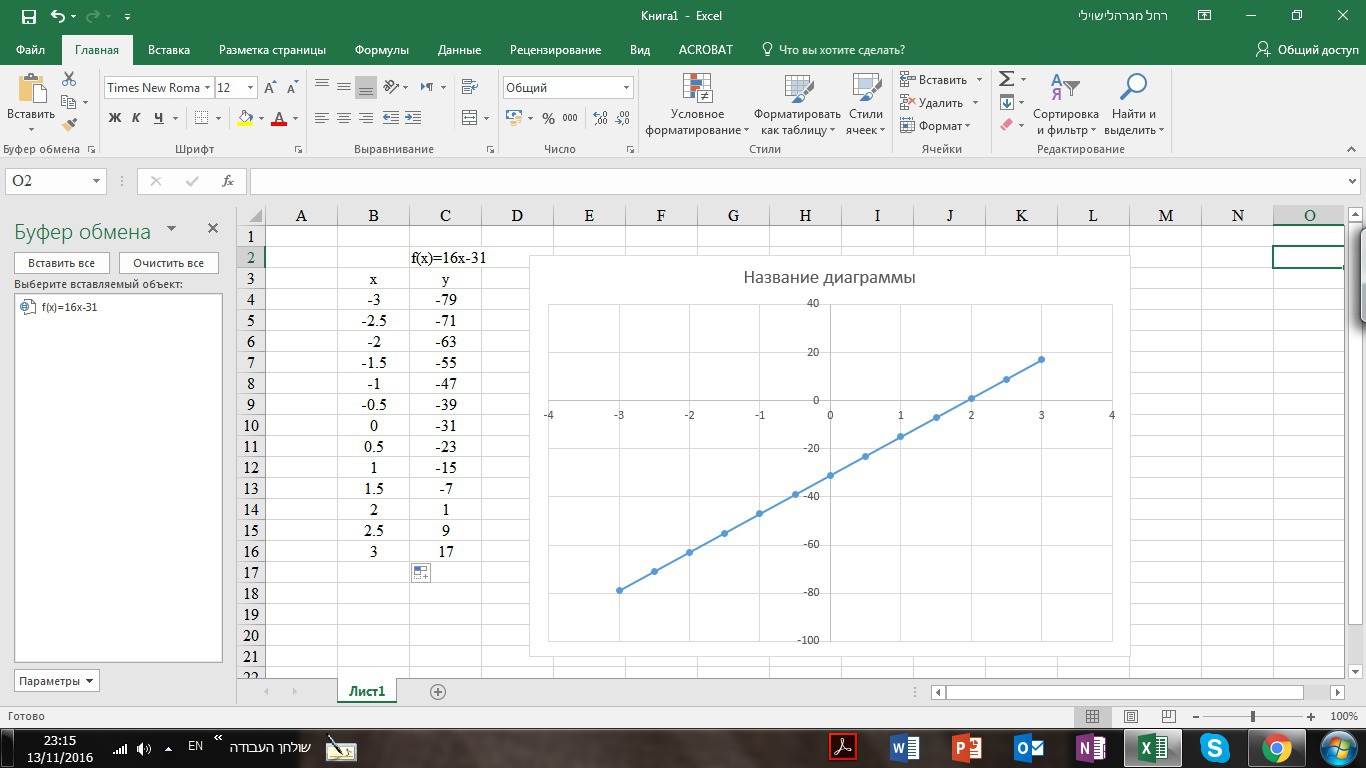Open the number format dropdown showing Общий
Image resolution: width=1366 pixels, height=768 pixels.
[626, 88]
